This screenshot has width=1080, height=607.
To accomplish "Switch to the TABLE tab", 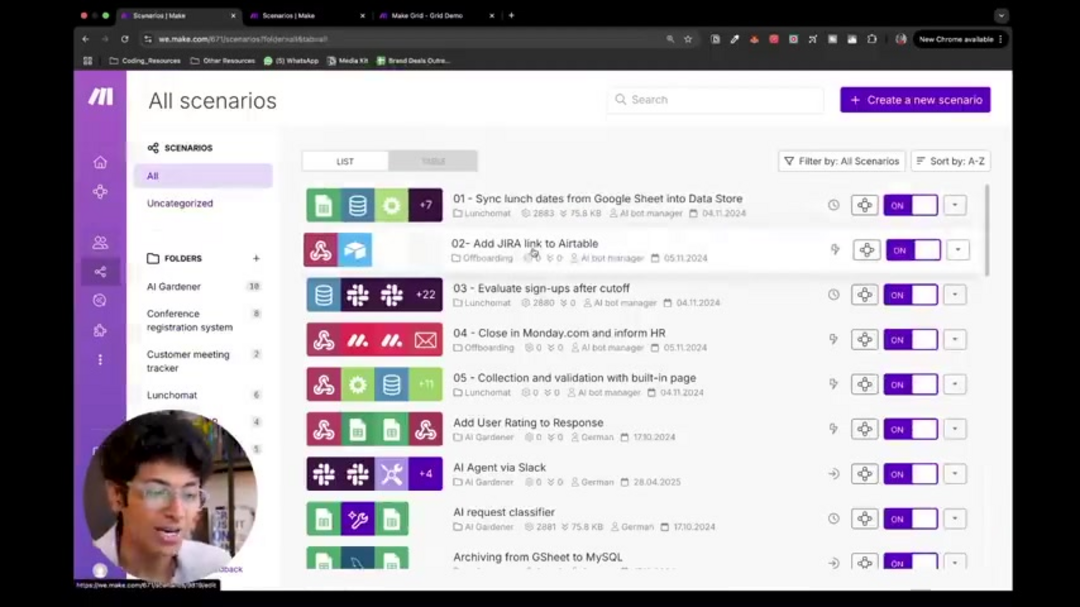I will pyautogui.click(x=433, y=160).
